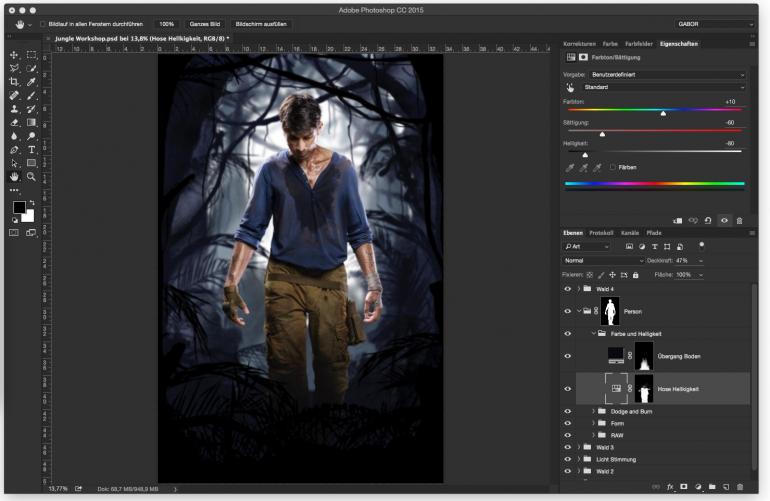The width and height of the screenshot is (770, 501).
Task: Select the Blur tool
Action: [14, 136]
